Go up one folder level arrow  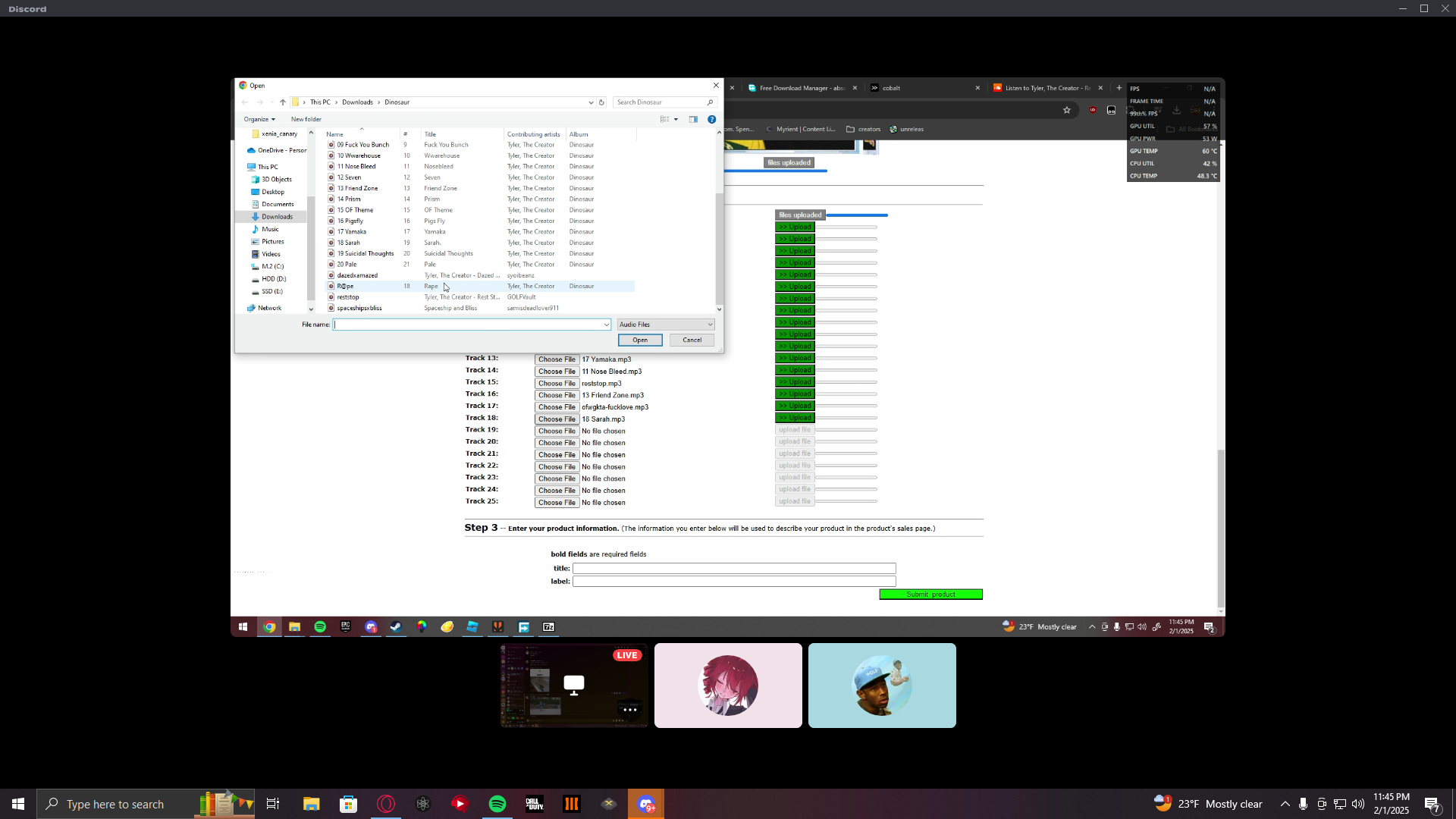283,102
